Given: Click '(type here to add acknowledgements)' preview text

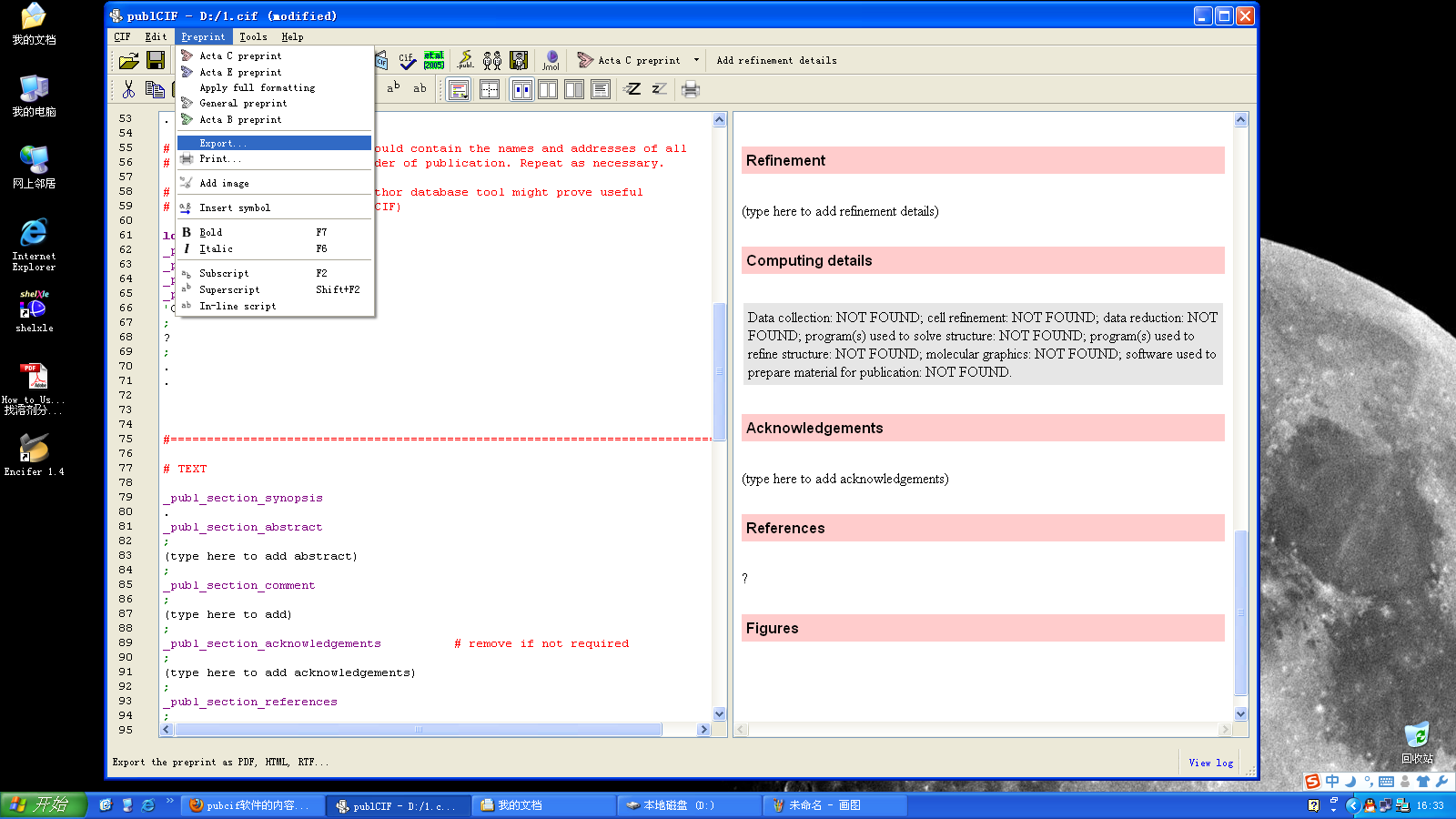Looking at the screenshot, I should 844,479.
